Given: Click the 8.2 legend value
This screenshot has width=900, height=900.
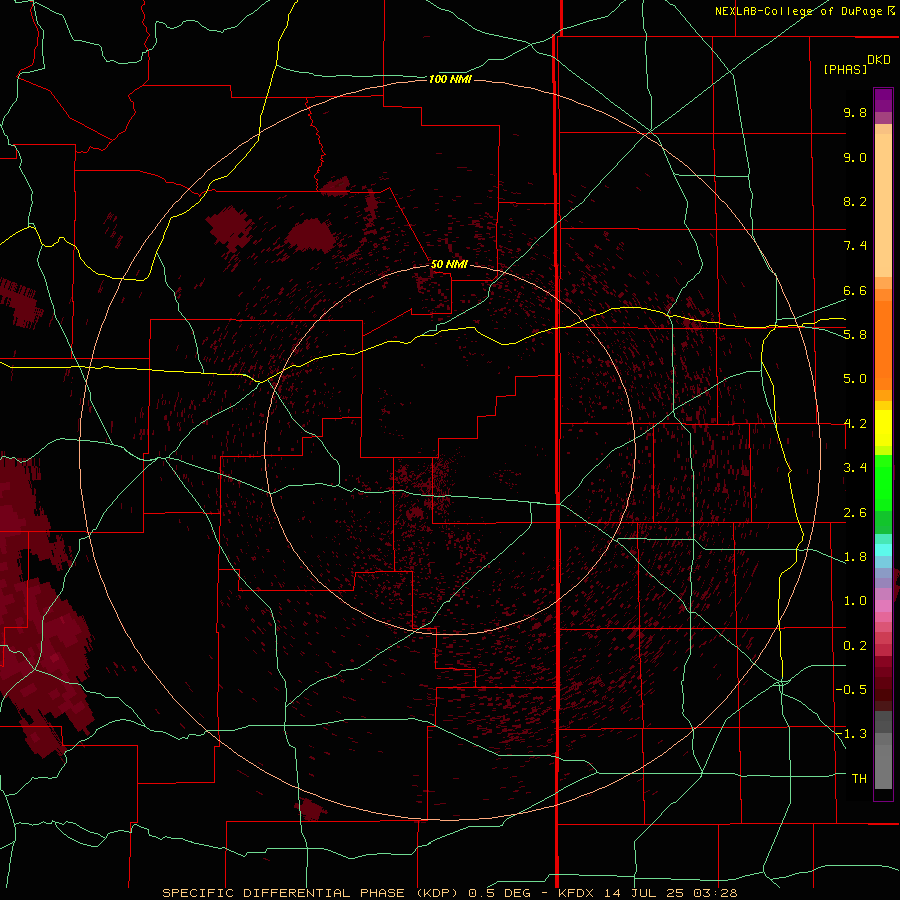Looking at the screenshot, I should [855, 201].
